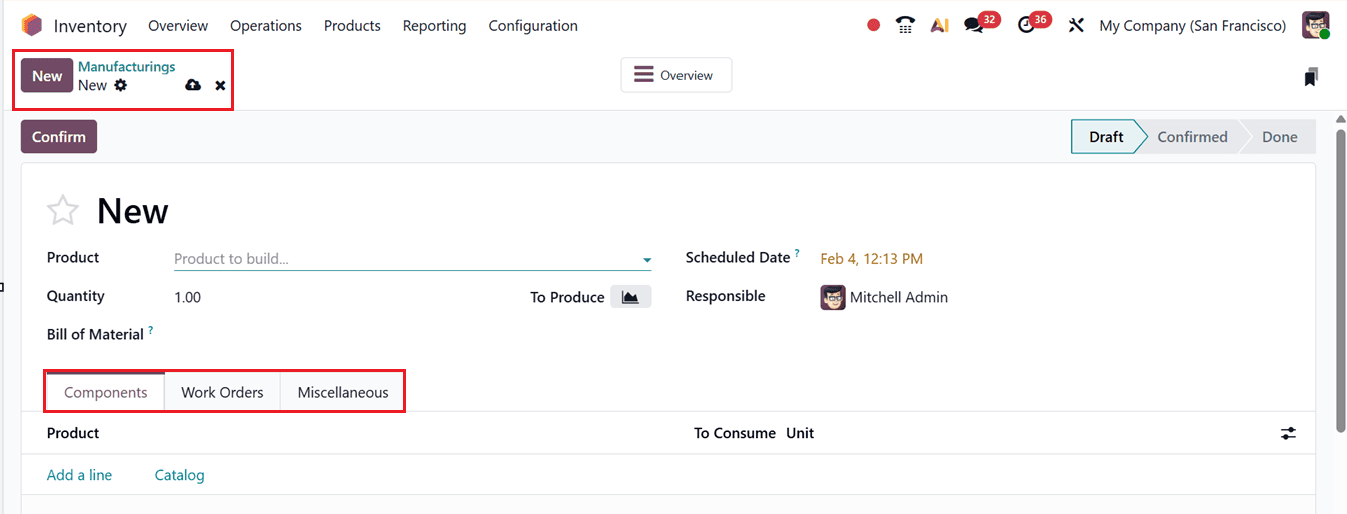Click the Inventory app title
The image size is (1347, 514).
click(x=90, y=26)
